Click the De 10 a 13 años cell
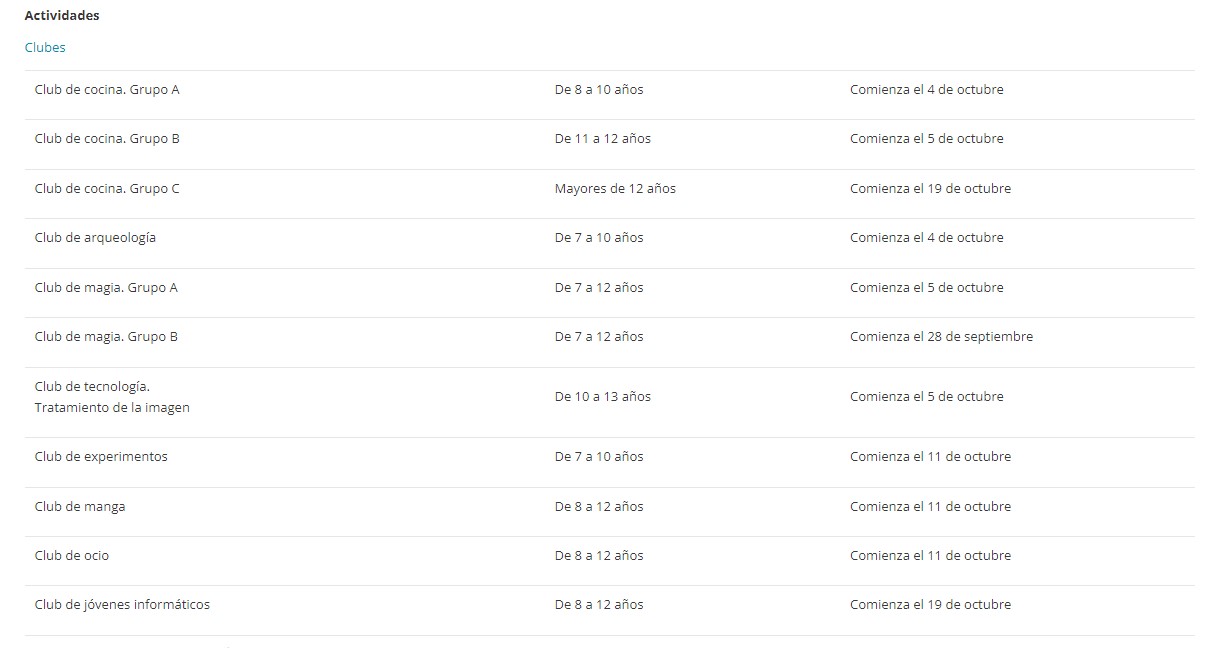The image size is (1226, 648). pos(603,397)
